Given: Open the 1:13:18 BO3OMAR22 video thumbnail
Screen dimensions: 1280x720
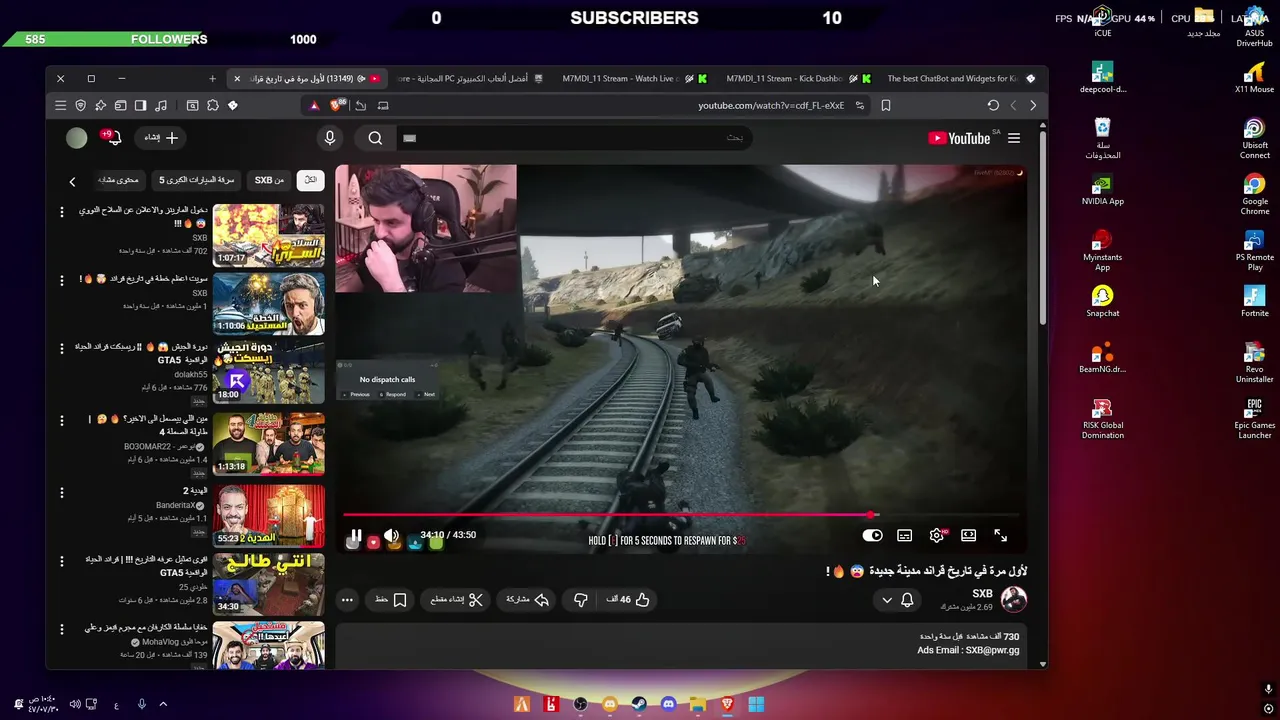Looking at the screenshot, I should click(269, 443).
